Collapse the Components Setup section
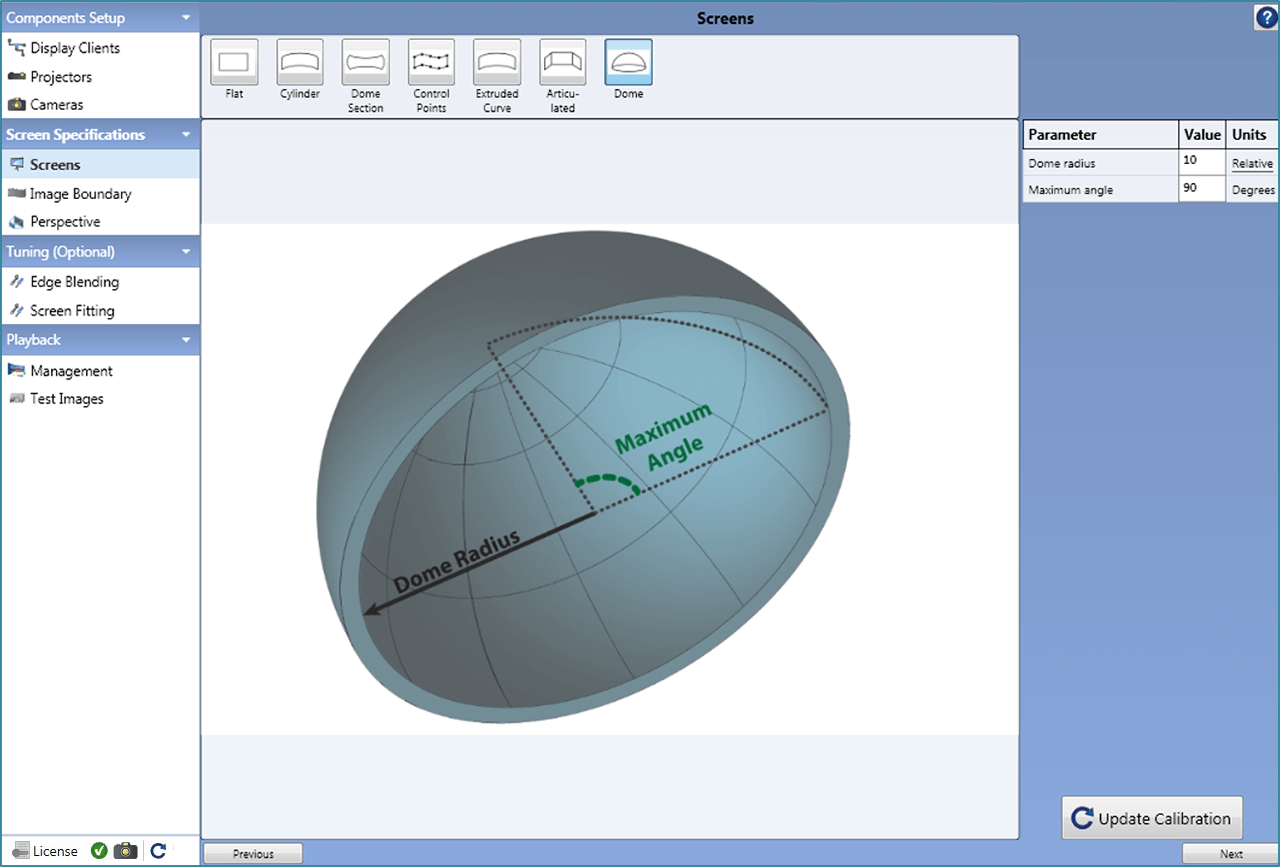Image resolution: width=1280 pixels, height=867 pixels. 186,18
